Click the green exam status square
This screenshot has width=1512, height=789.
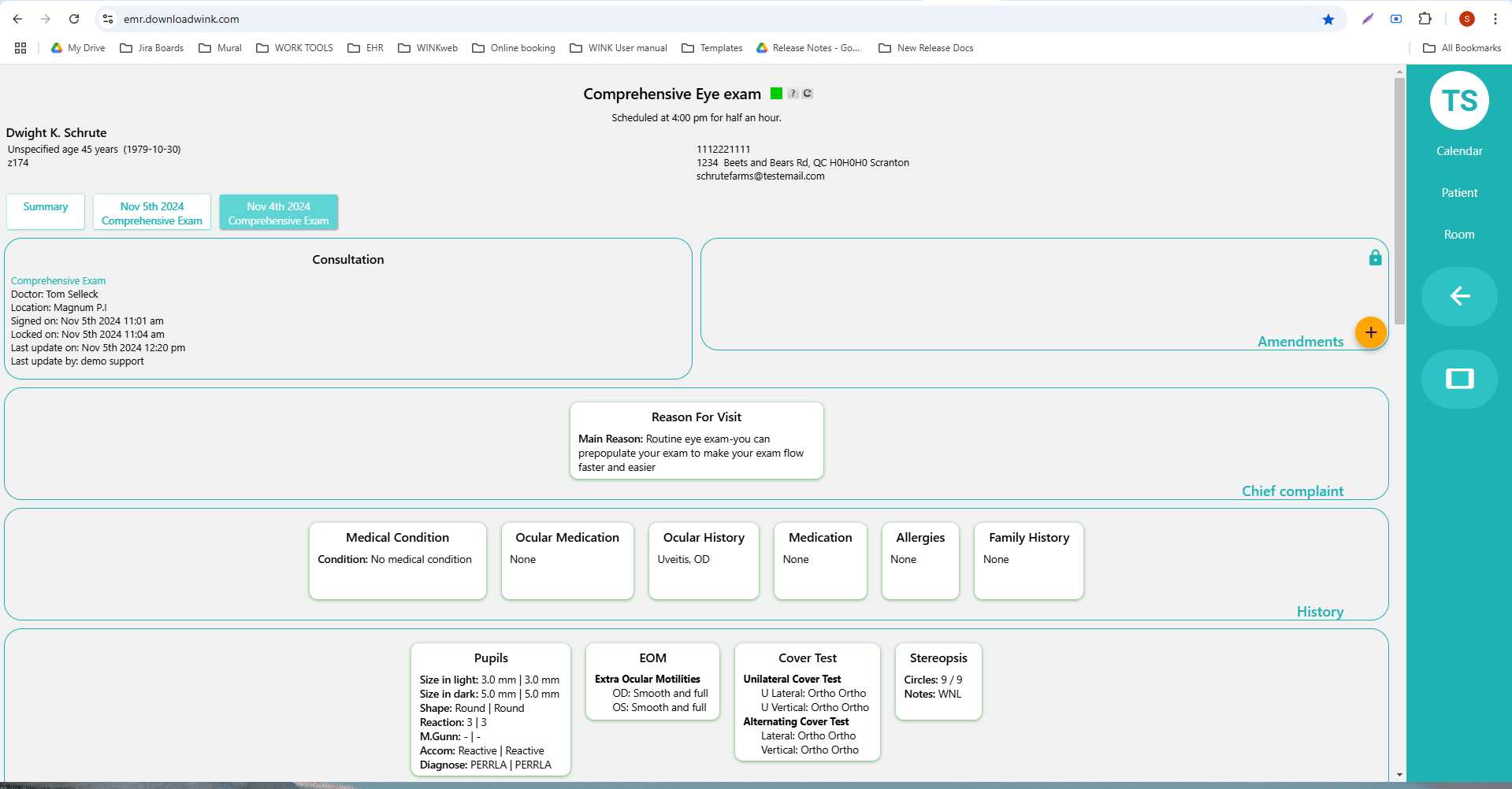click(776, 94)
